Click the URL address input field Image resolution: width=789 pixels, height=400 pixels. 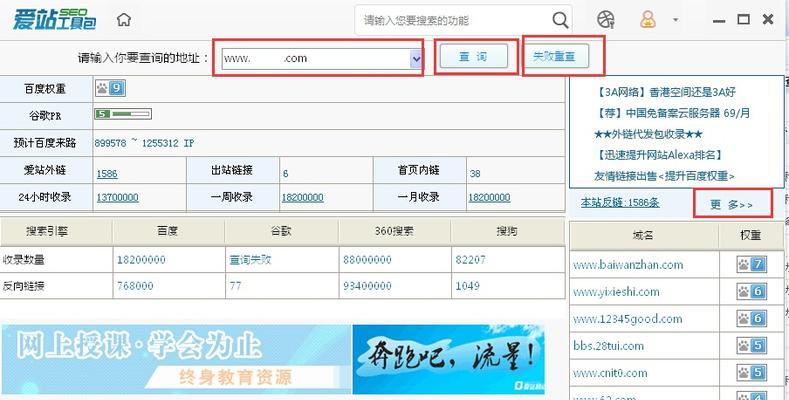(x=316, y=58)
